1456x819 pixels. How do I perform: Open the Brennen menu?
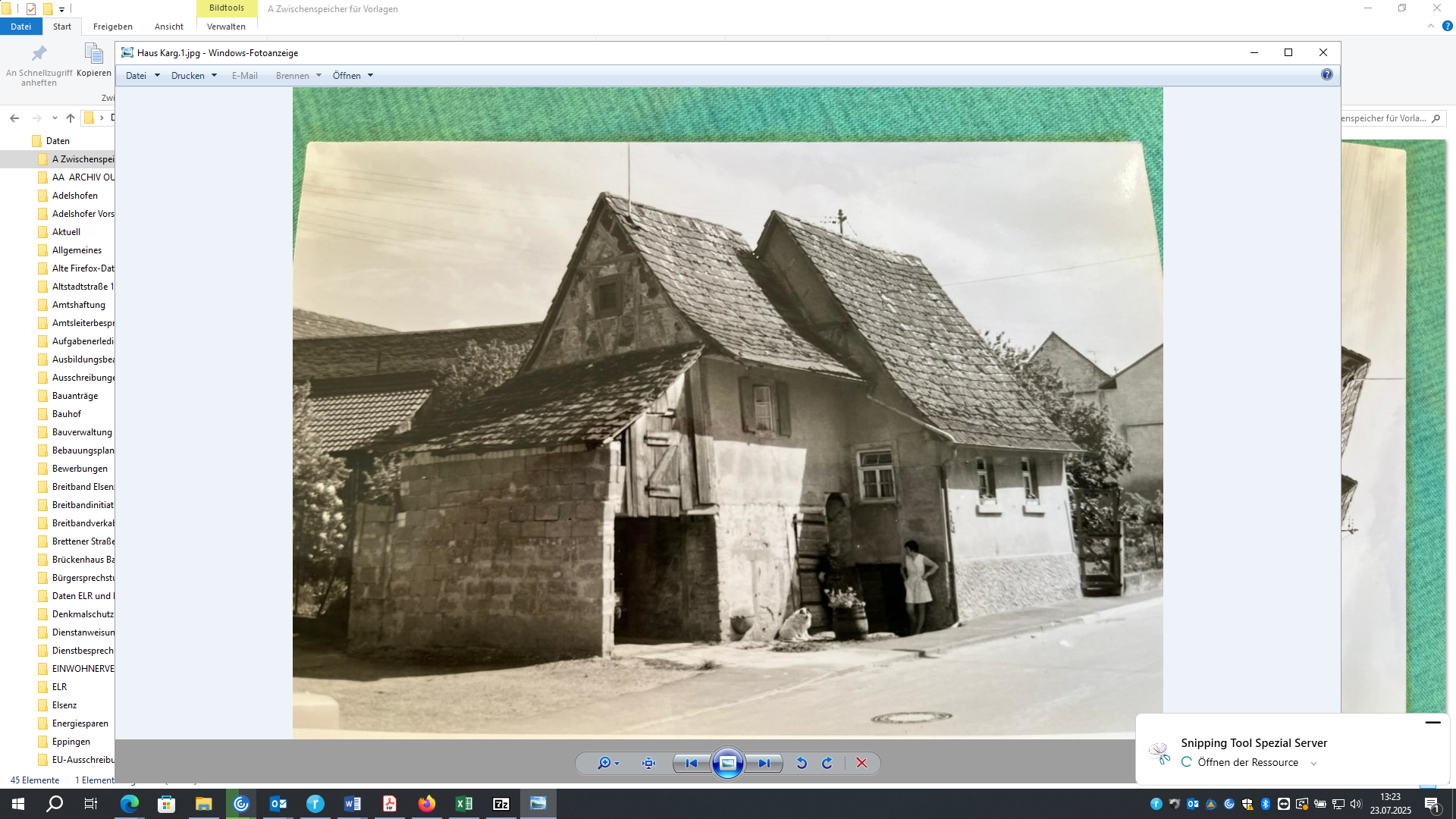[x=298, y=76]
